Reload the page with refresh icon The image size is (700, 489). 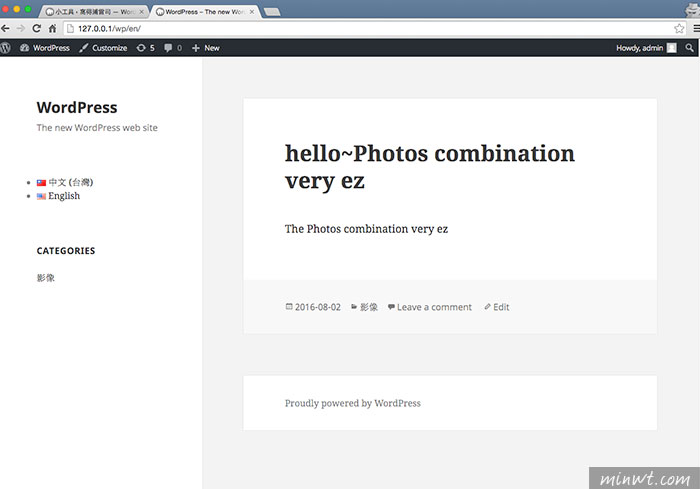tap(37, 29)
